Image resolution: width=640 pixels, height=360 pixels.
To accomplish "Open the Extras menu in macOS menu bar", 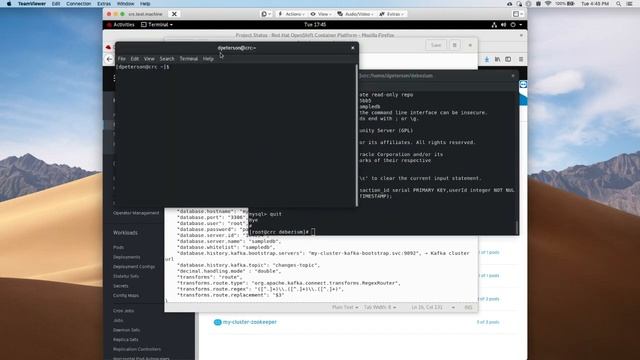I will [104, 4].
